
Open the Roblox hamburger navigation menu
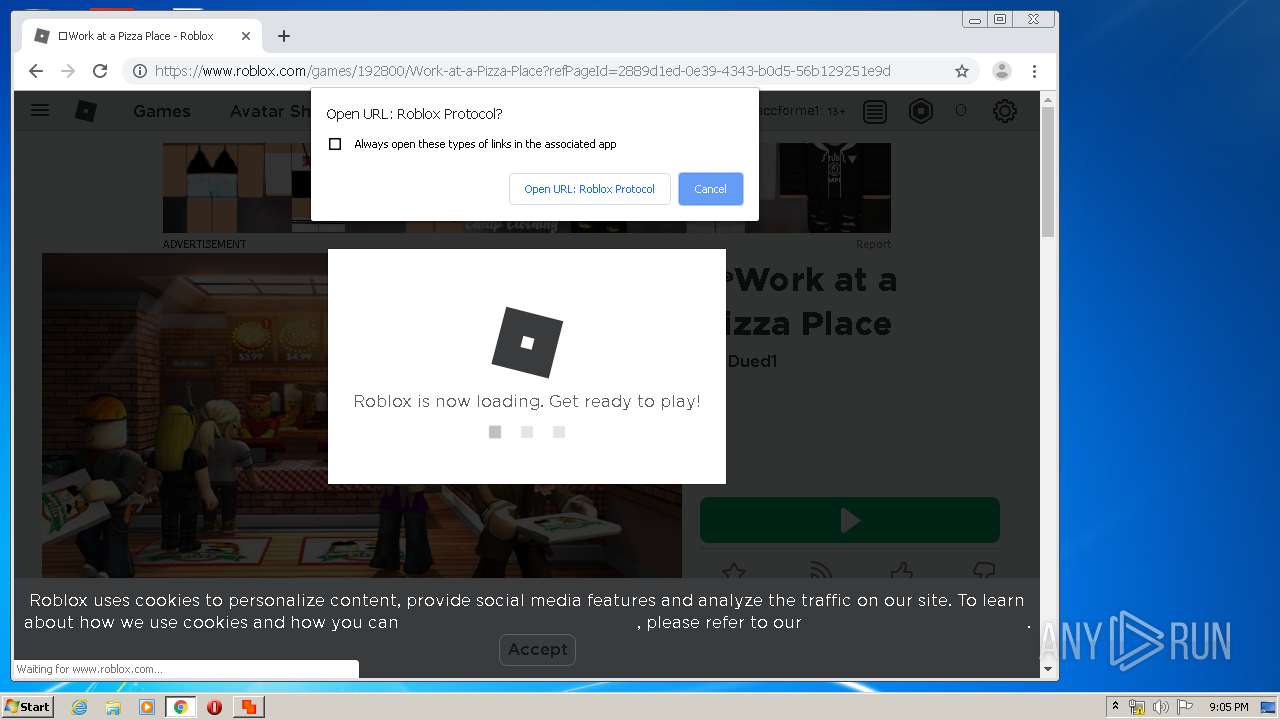click(x=40, y=110)
